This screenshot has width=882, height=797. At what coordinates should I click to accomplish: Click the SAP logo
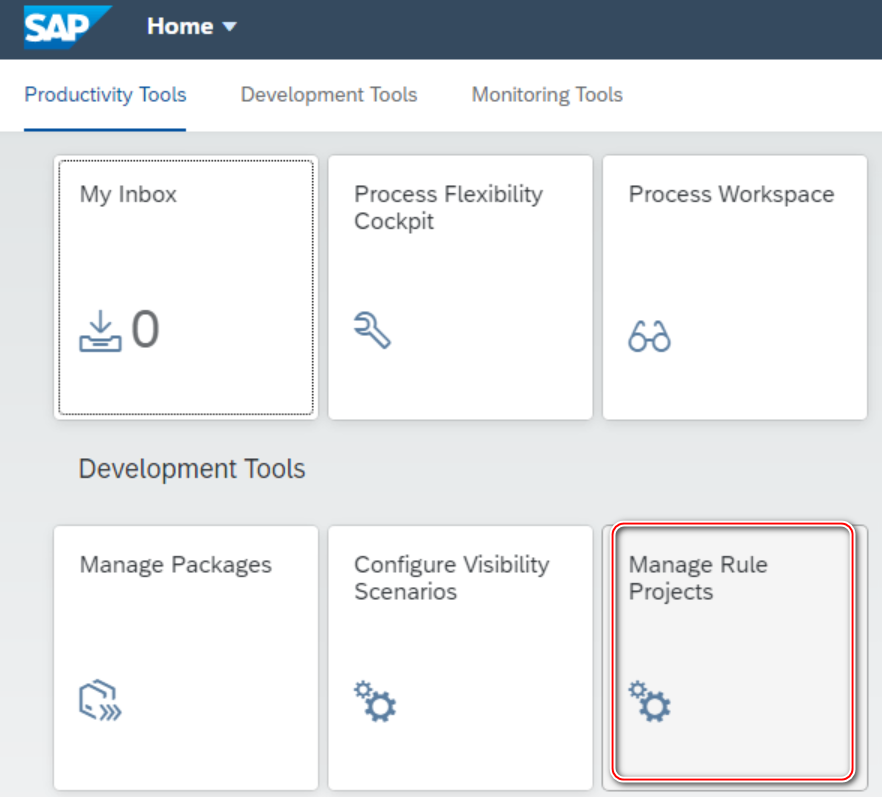pyautogui.click(x=66, y=27)
